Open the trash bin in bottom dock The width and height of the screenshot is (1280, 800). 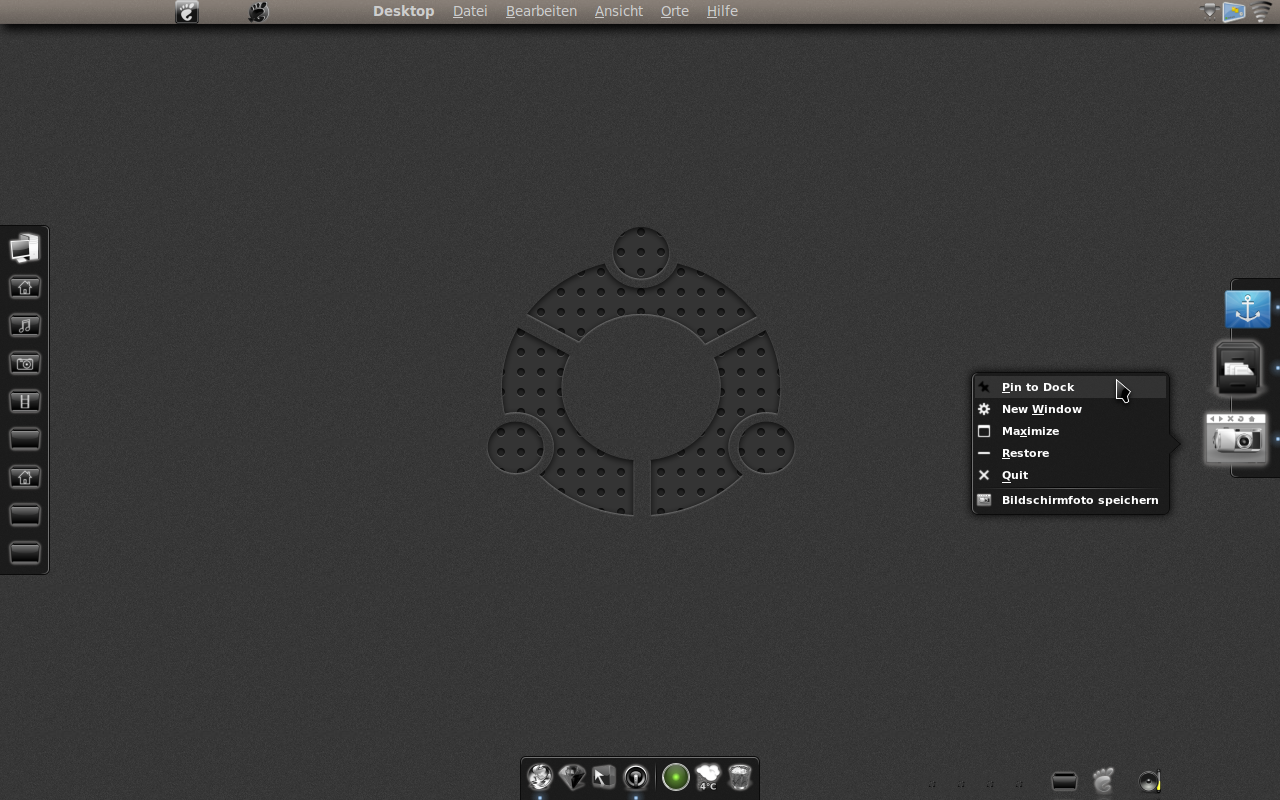[740, 777]
